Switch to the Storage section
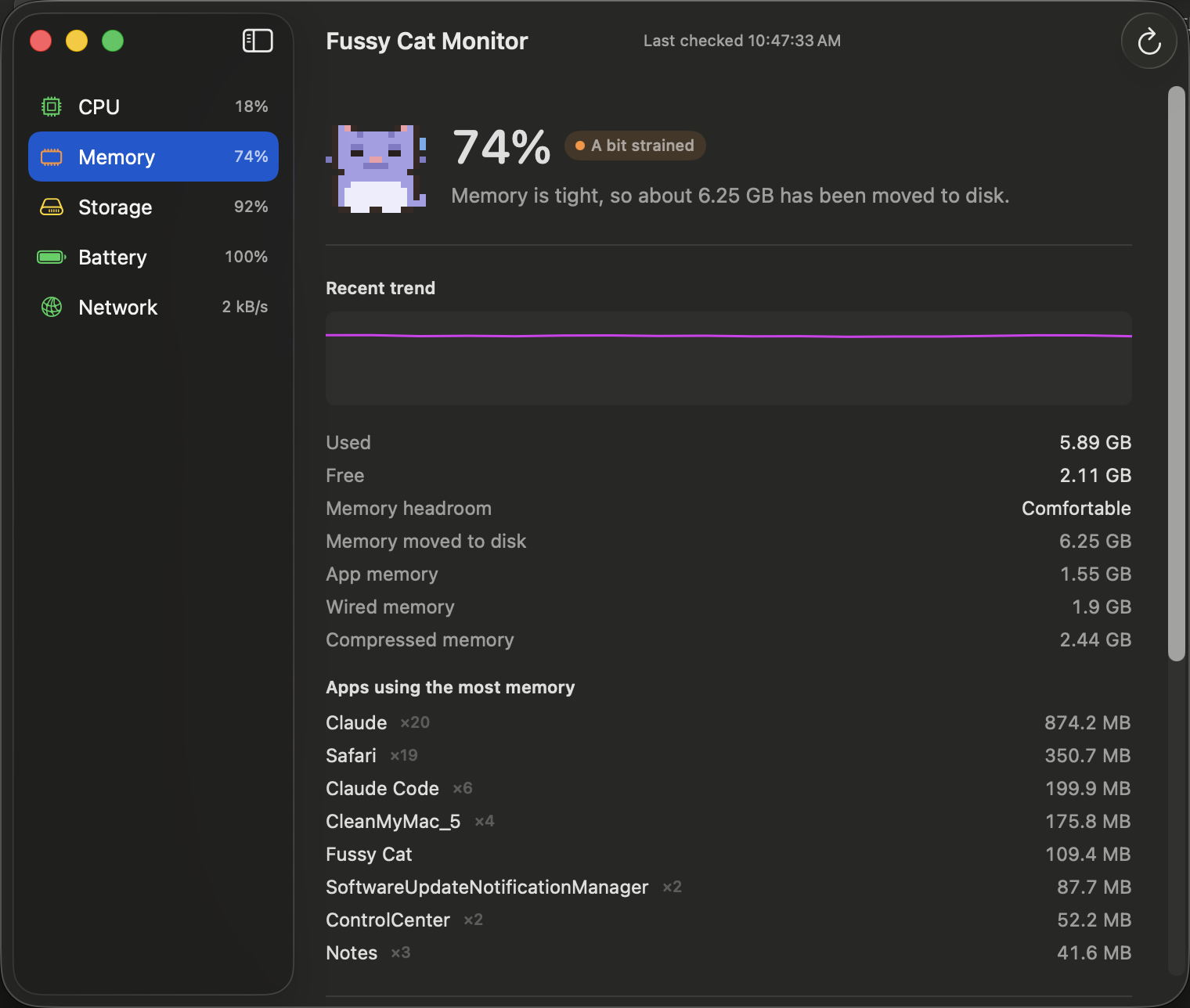Screen dimensions: 1190x1008 153,207
